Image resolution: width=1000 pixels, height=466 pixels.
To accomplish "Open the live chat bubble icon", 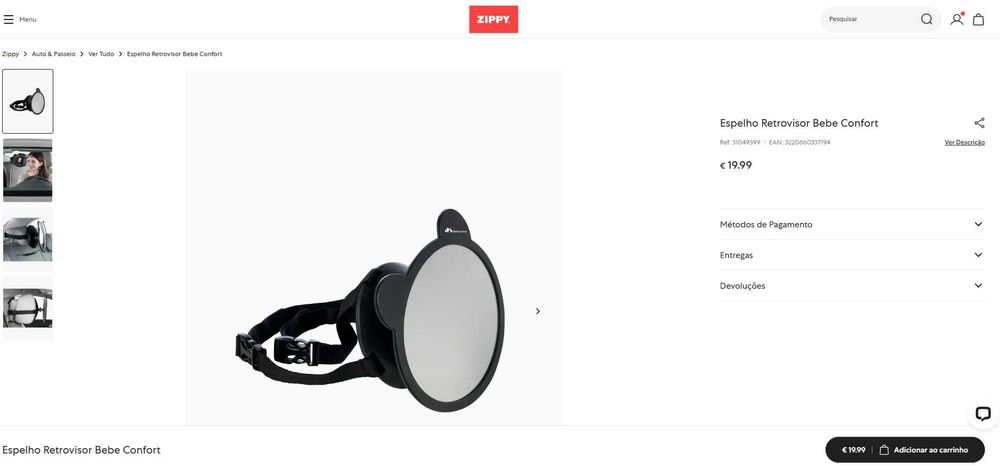I will coord(983,414).
